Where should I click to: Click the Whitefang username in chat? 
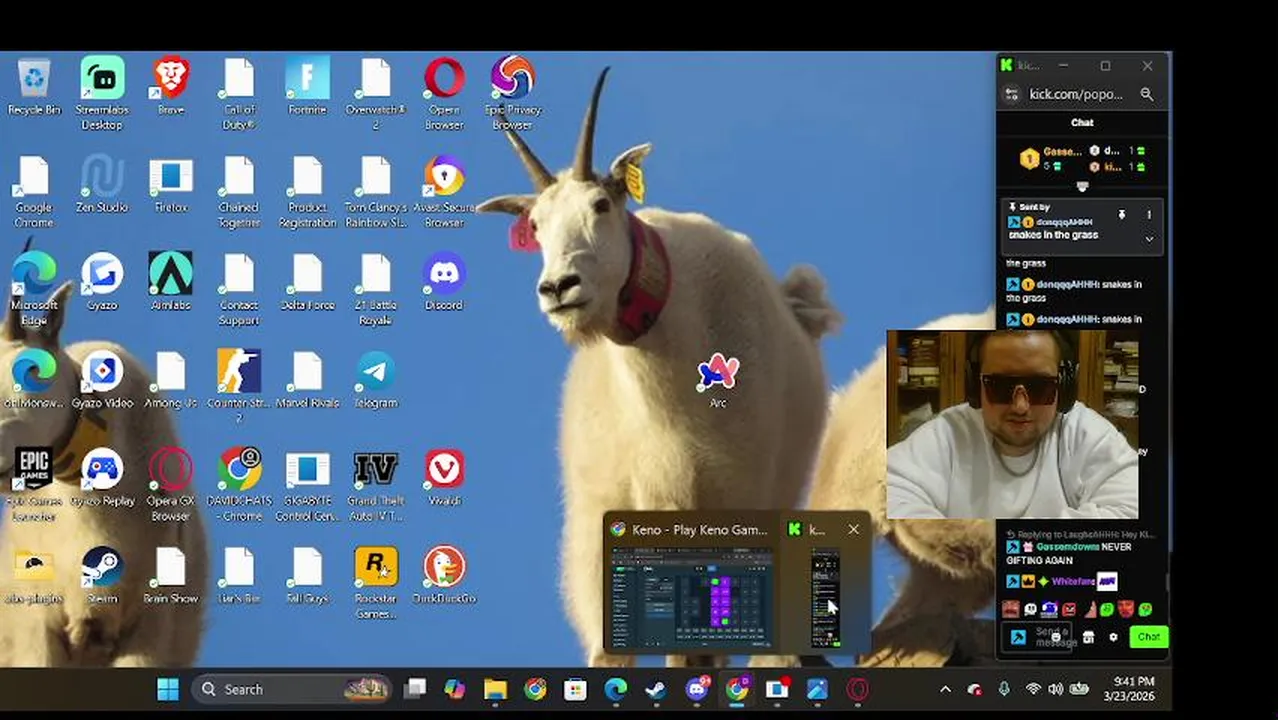click(x=1074, y=581)
